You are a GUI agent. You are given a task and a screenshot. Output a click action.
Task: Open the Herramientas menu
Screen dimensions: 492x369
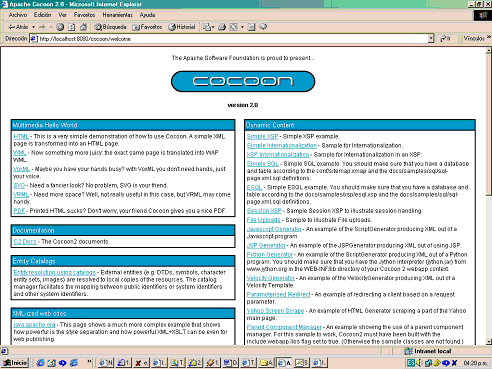[117, 15]
